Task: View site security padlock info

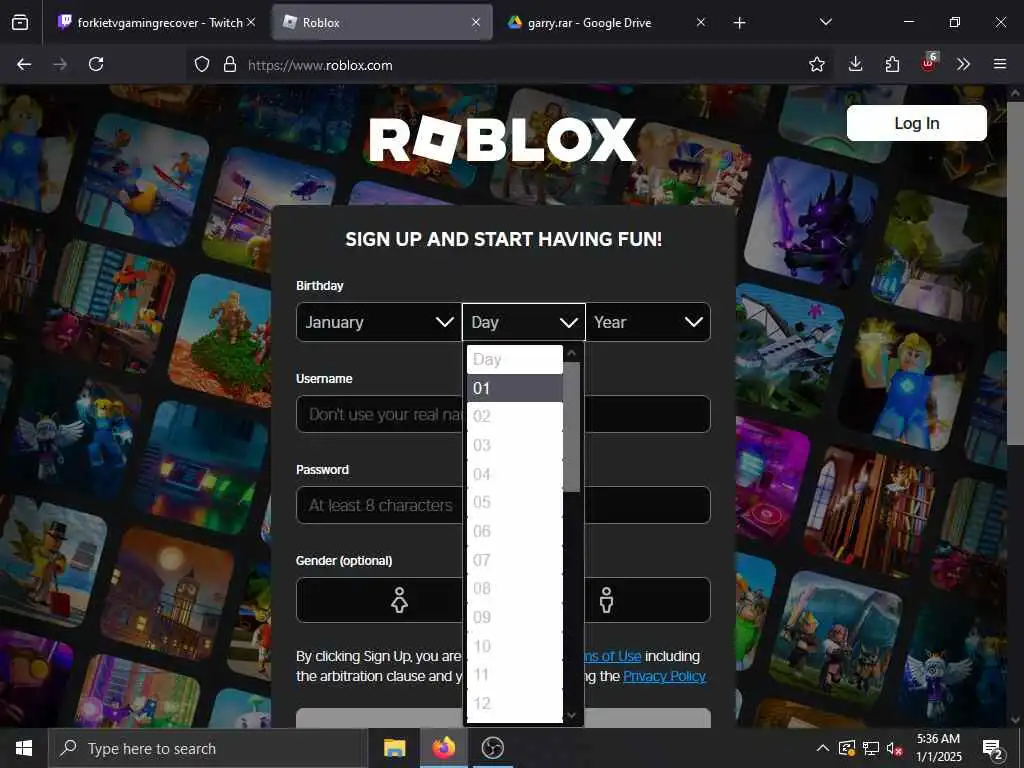Action: coord(229,64)
